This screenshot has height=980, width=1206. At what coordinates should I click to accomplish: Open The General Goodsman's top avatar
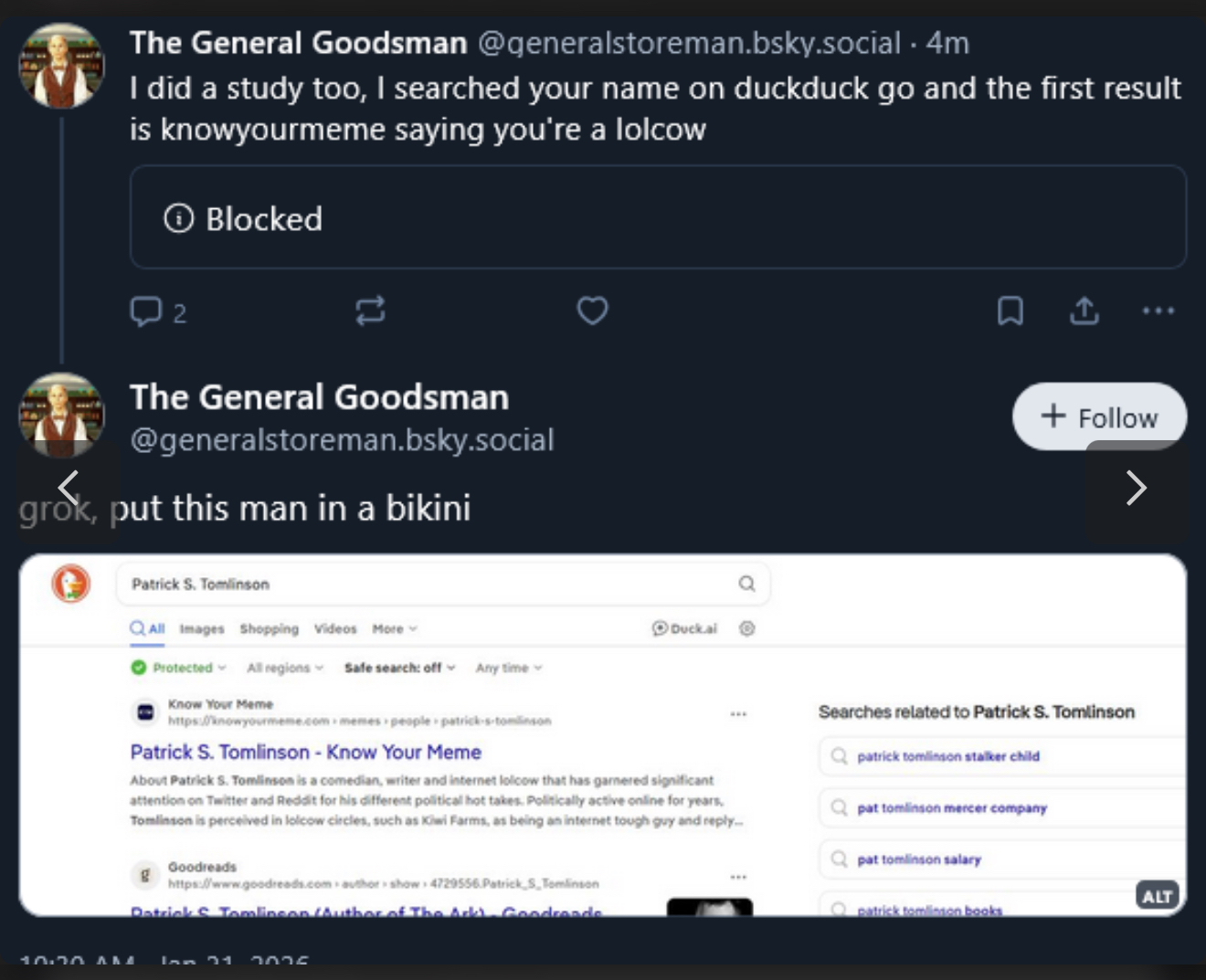click(x=62, y=66)
